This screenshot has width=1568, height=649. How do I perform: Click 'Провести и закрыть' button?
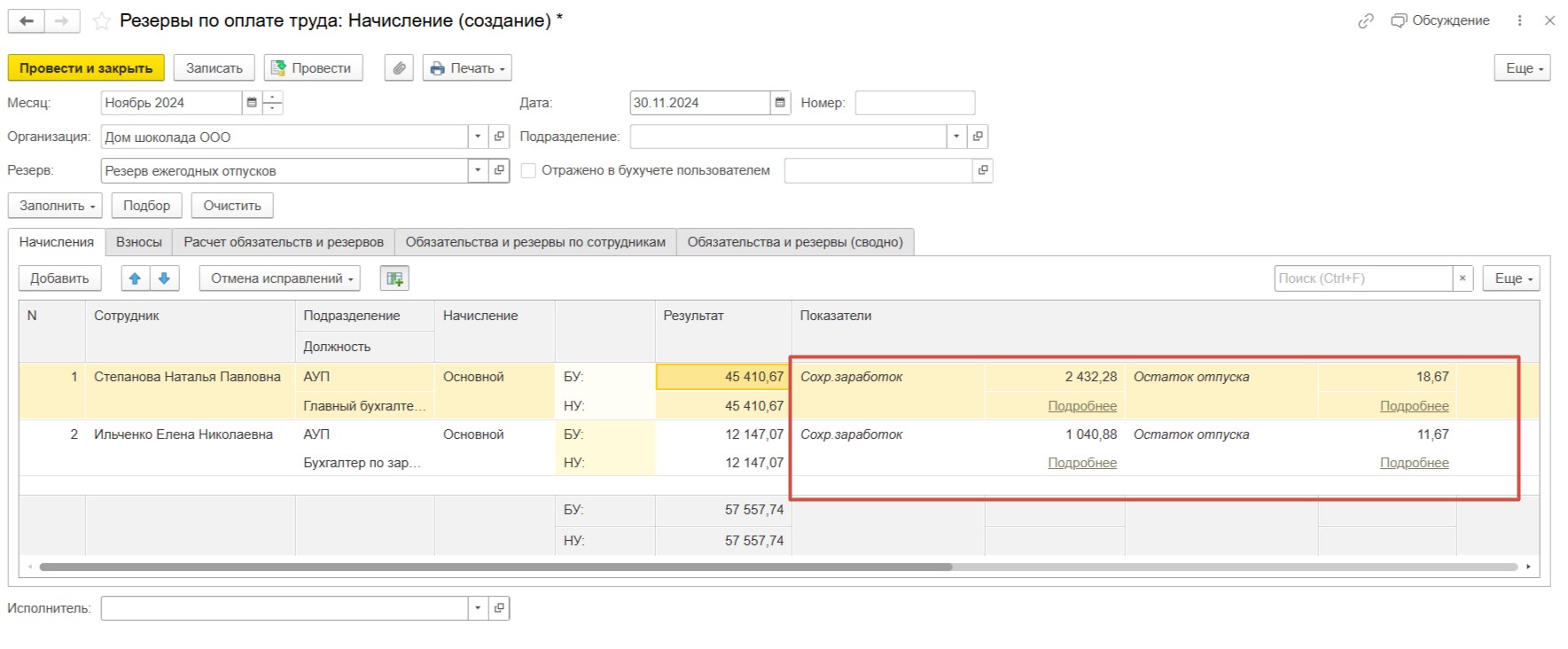pyautogui.click(x=86, y=68)
